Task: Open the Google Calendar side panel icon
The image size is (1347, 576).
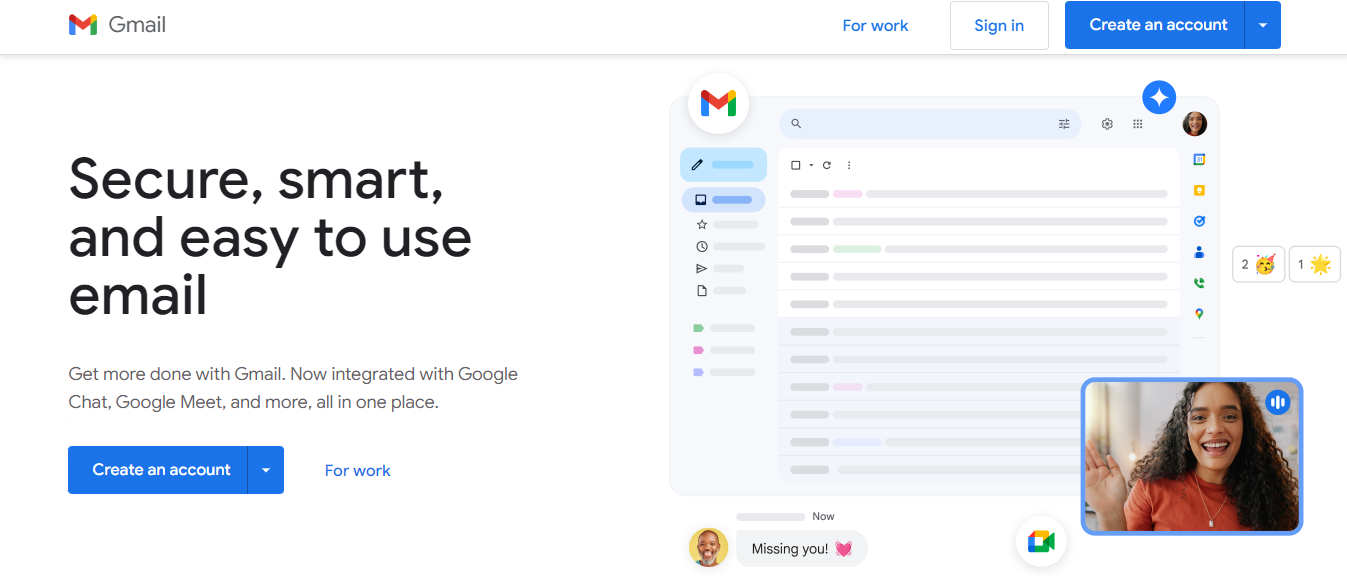Action: point(1199,159)
